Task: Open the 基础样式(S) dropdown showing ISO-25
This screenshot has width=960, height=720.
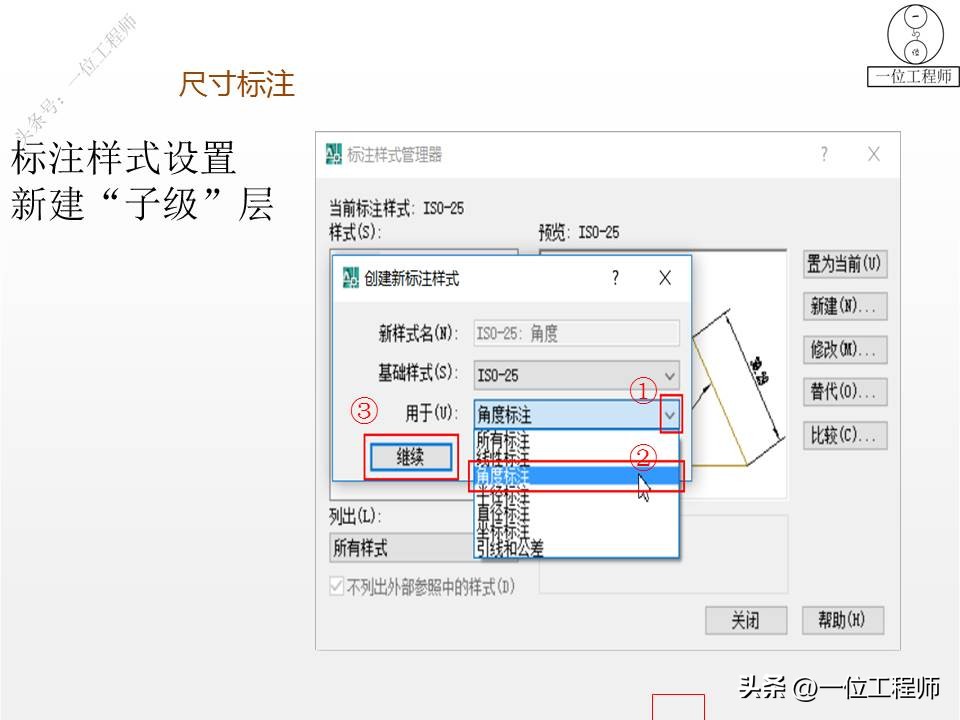Action: click(x=671, y=375)
